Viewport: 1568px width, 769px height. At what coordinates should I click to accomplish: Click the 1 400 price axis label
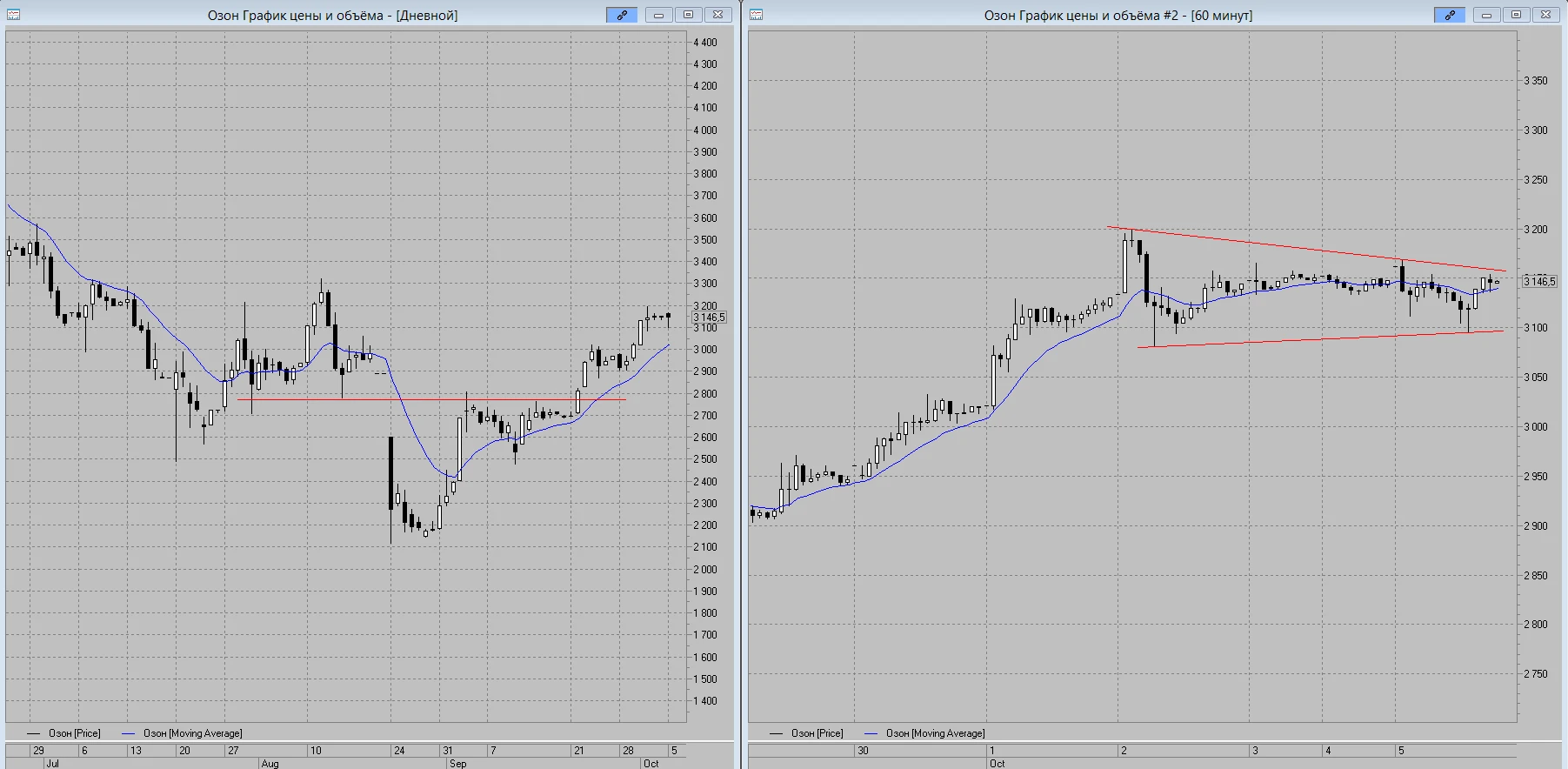click(x=705, y=700)
